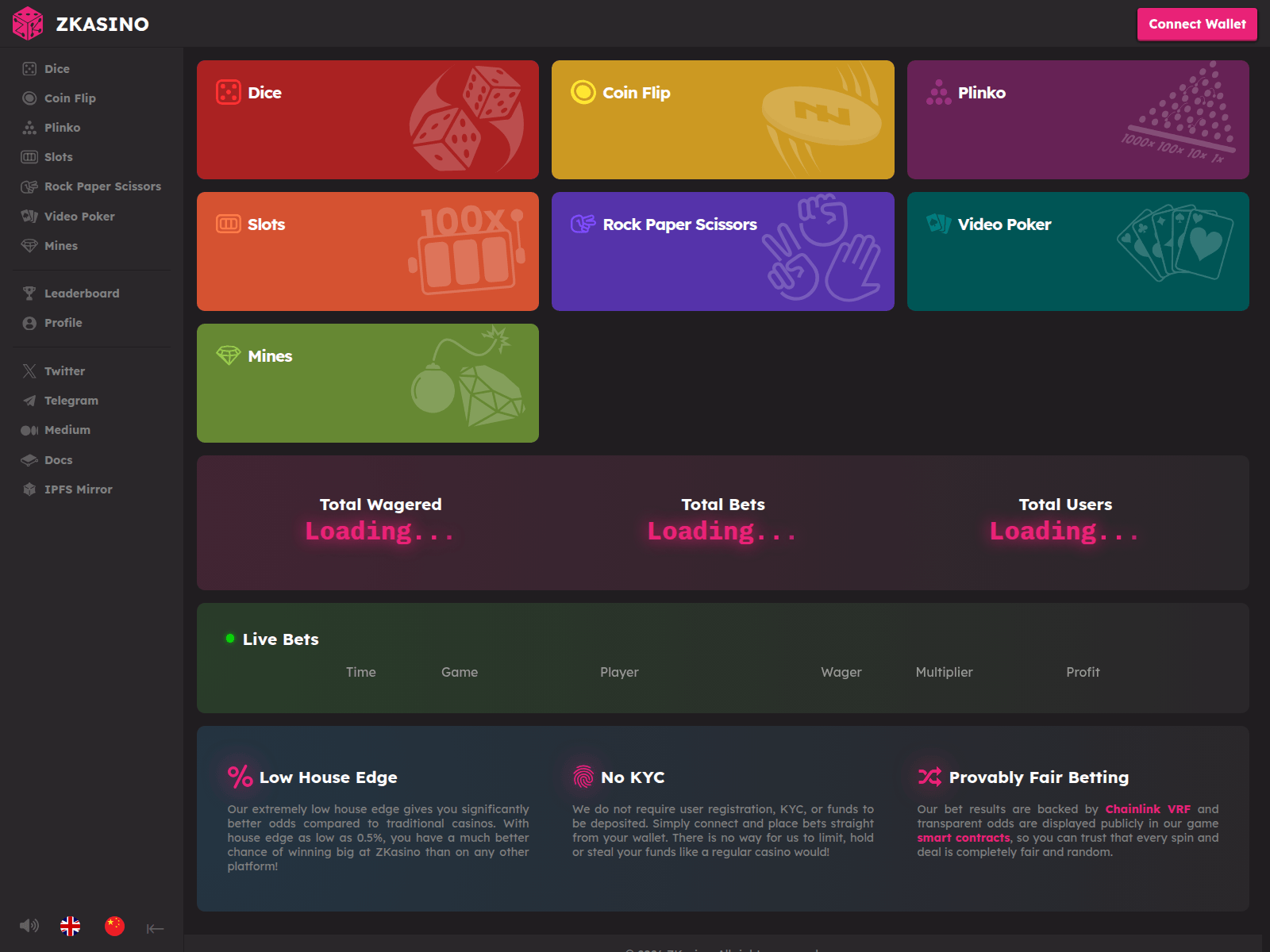Switch language to English flag
Viewport: 1270px width, 952px height.
pos(71,926)
